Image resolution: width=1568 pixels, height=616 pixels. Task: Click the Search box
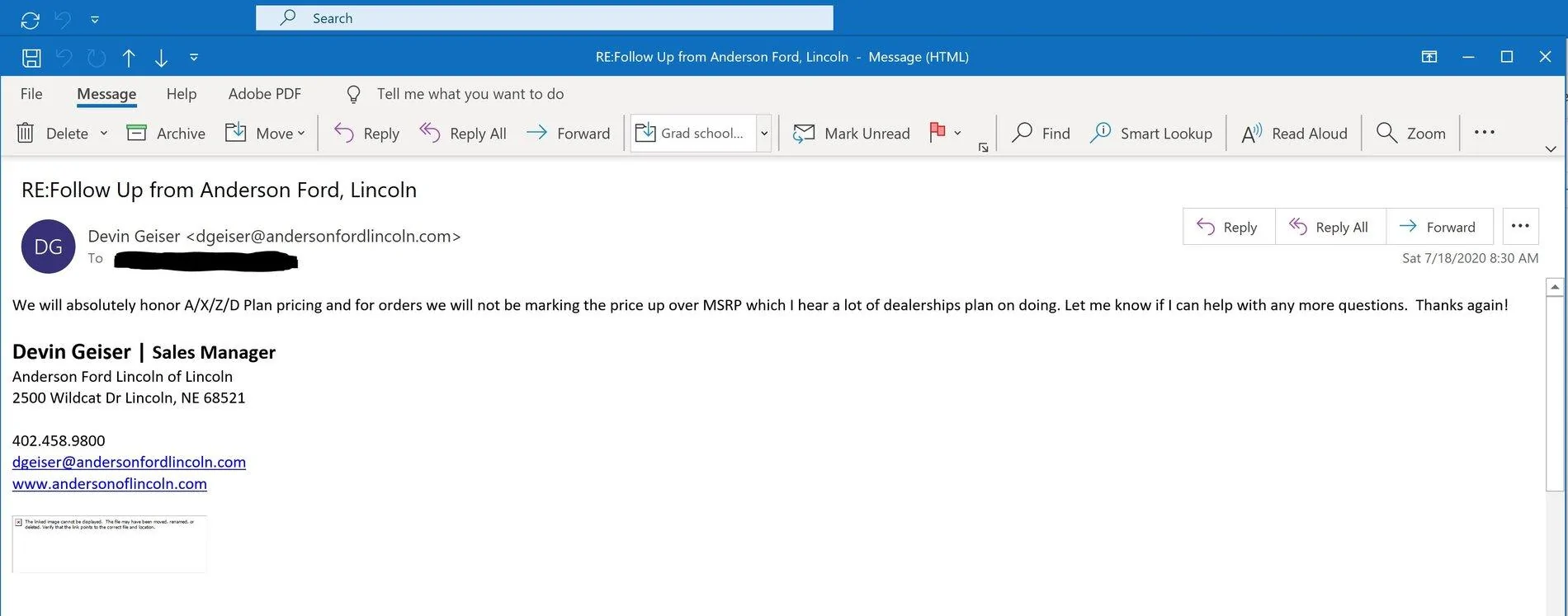coord(545,18)
